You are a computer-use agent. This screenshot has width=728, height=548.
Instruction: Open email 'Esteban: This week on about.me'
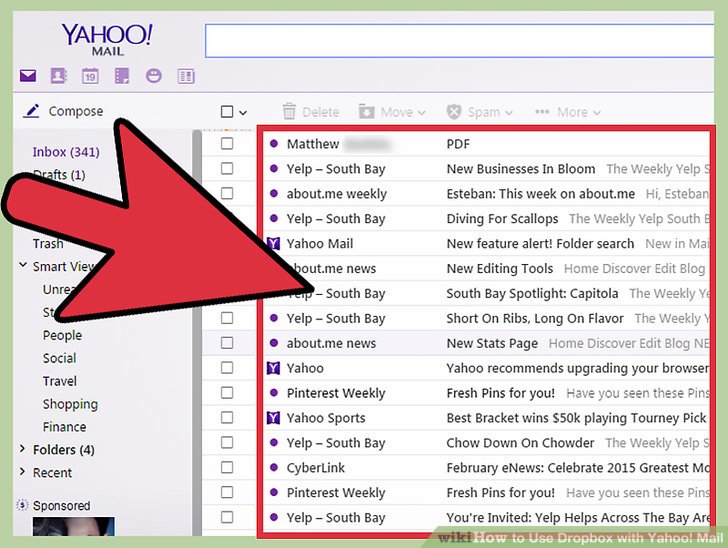540,194
